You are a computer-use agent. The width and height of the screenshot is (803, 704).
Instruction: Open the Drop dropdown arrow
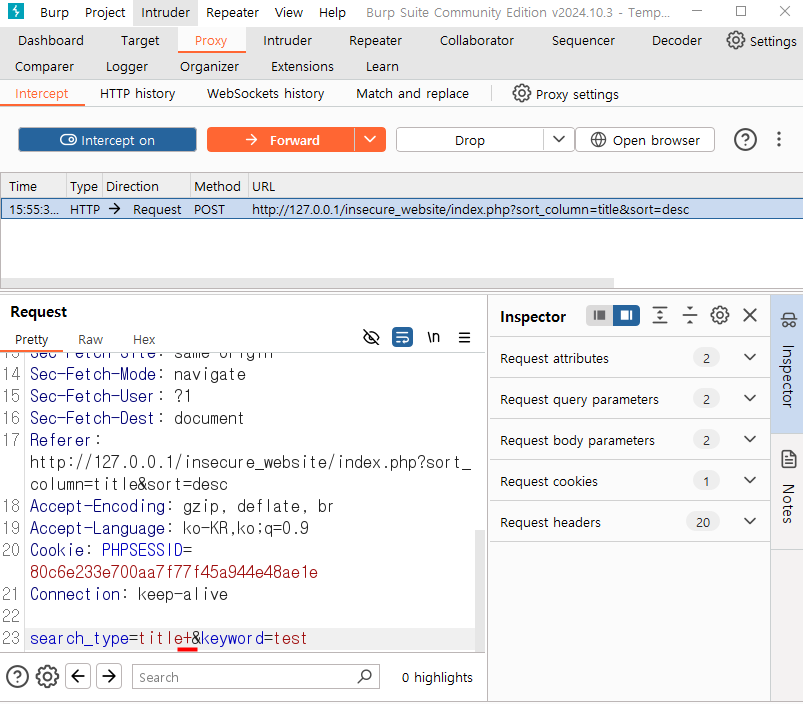559,140
